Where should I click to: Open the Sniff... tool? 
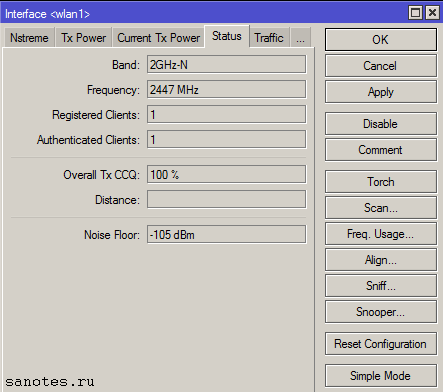click(381, 286)
